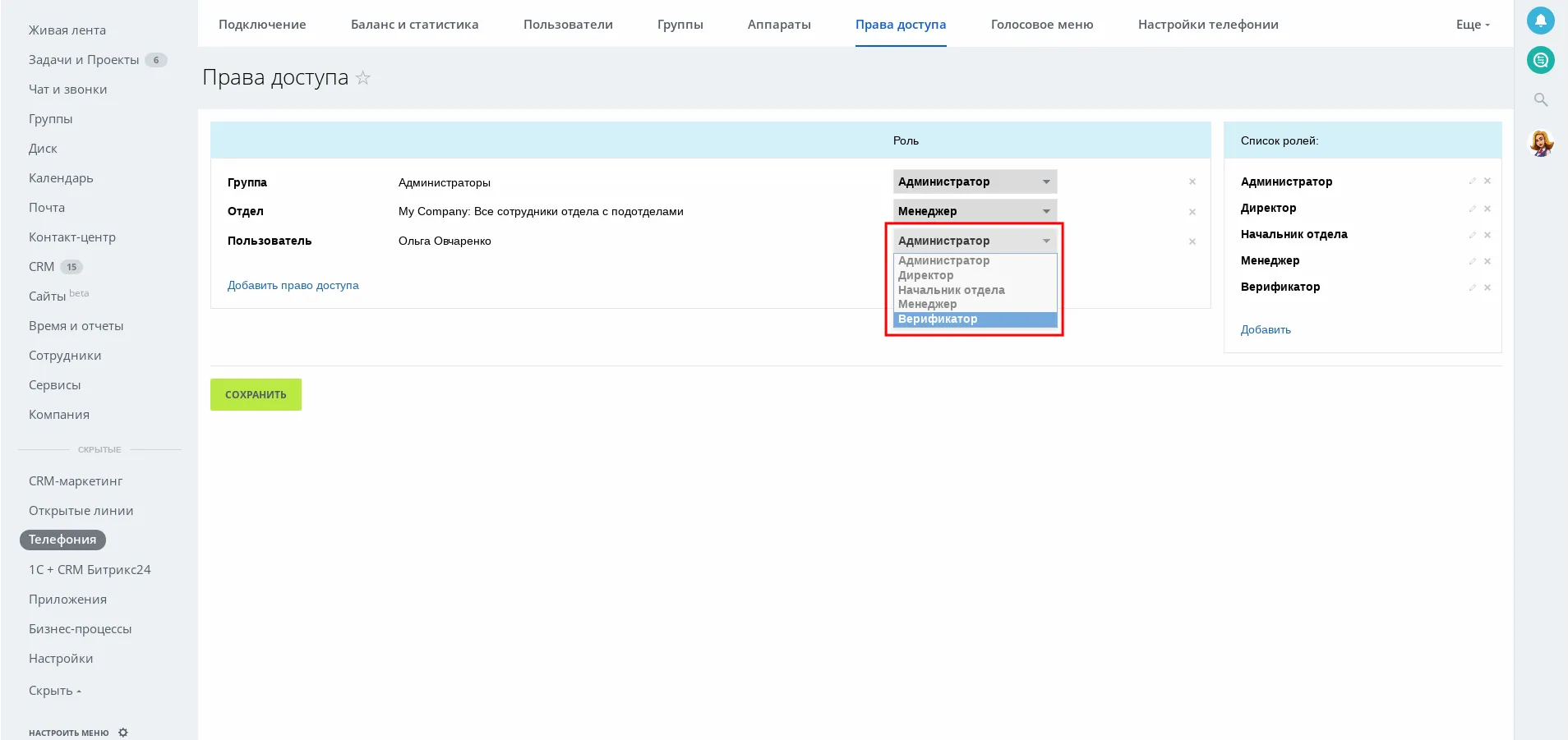Image resolution: width=1568 pixels, height=740 pixels.
Task: Collapse hidden items with Скрыть
Action: (54, 691)
